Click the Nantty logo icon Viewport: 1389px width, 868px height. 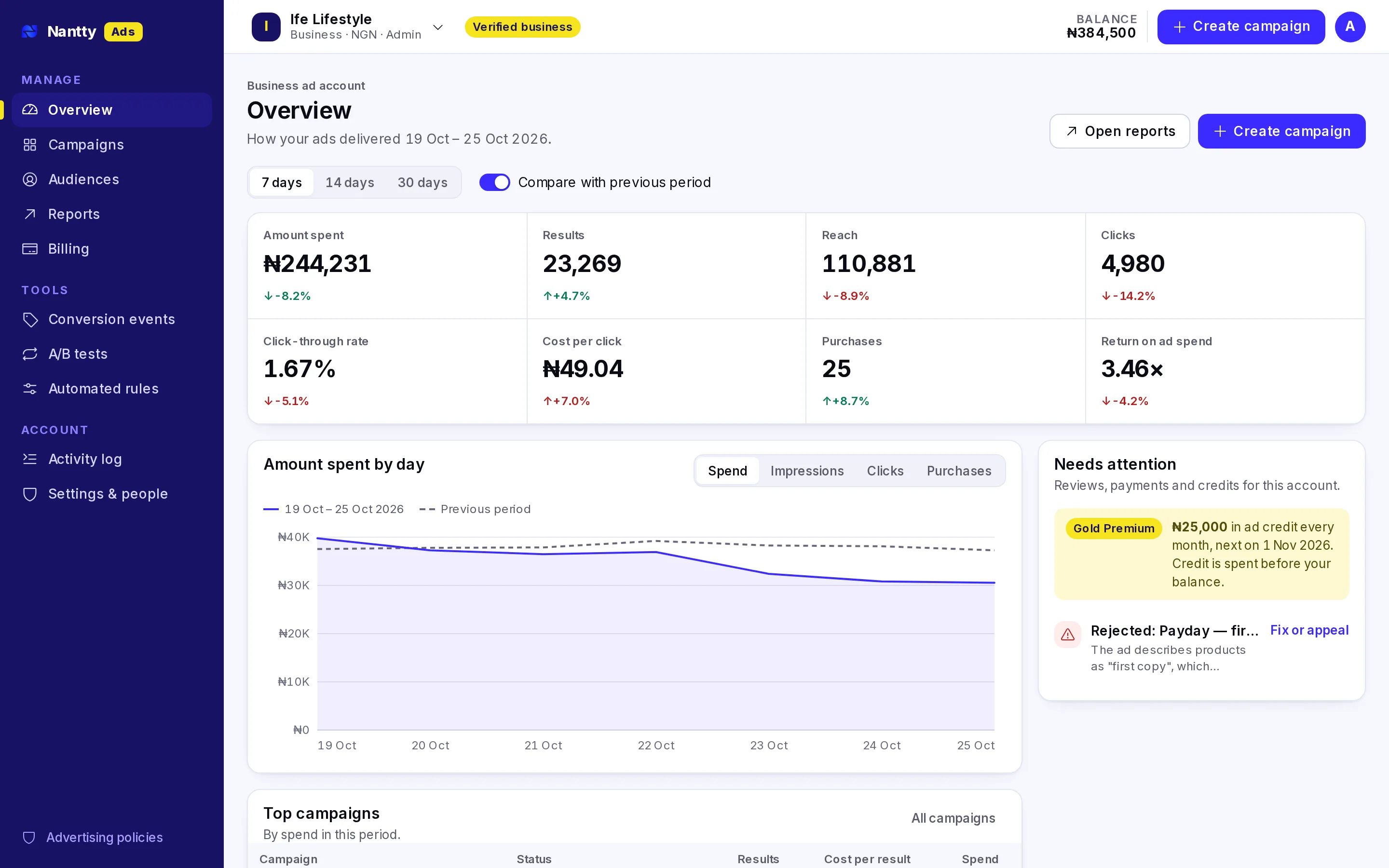(x=29, y=31)
